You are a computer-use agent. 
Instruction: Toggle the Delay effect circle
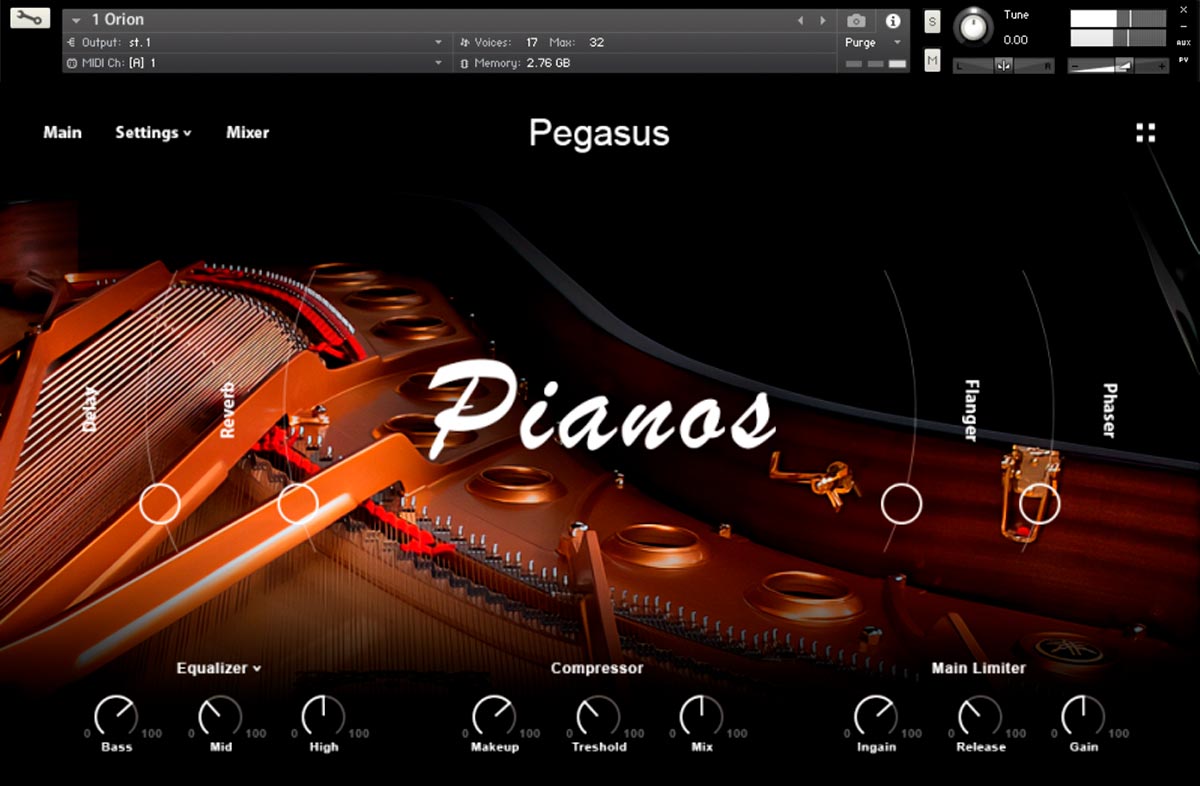tap(160, 504)
